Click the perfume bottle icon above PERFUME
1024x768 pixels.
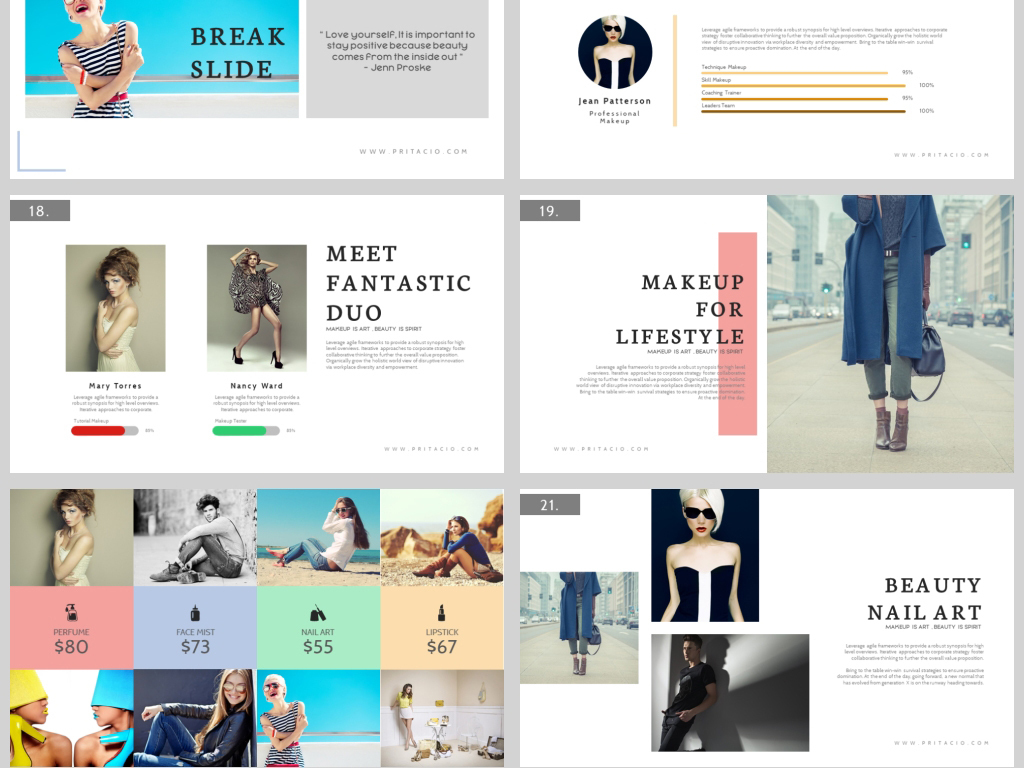tap(71, 613)
